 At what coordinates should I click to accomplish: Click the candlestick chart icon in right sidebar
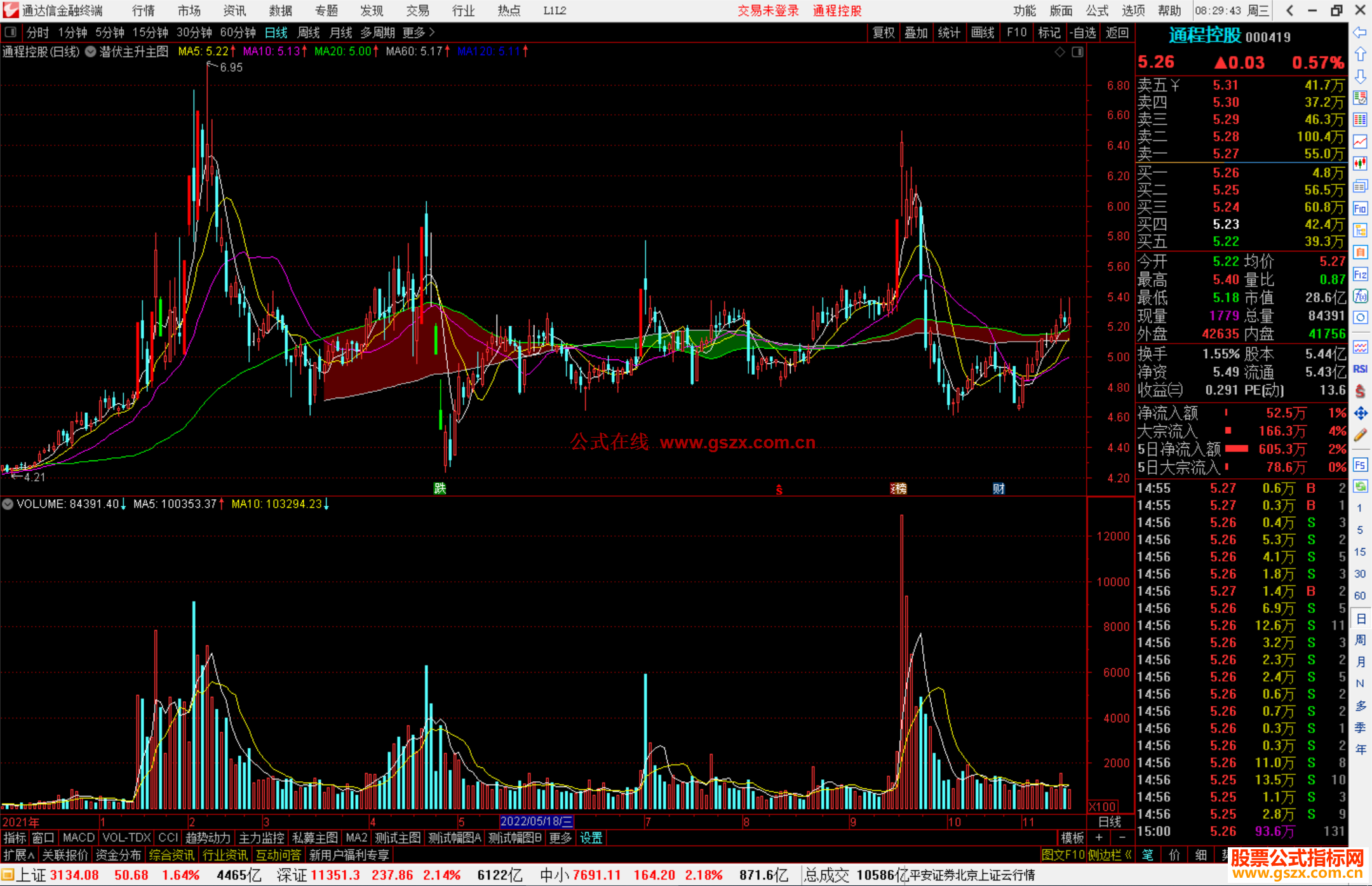(x=1360, y=164)
